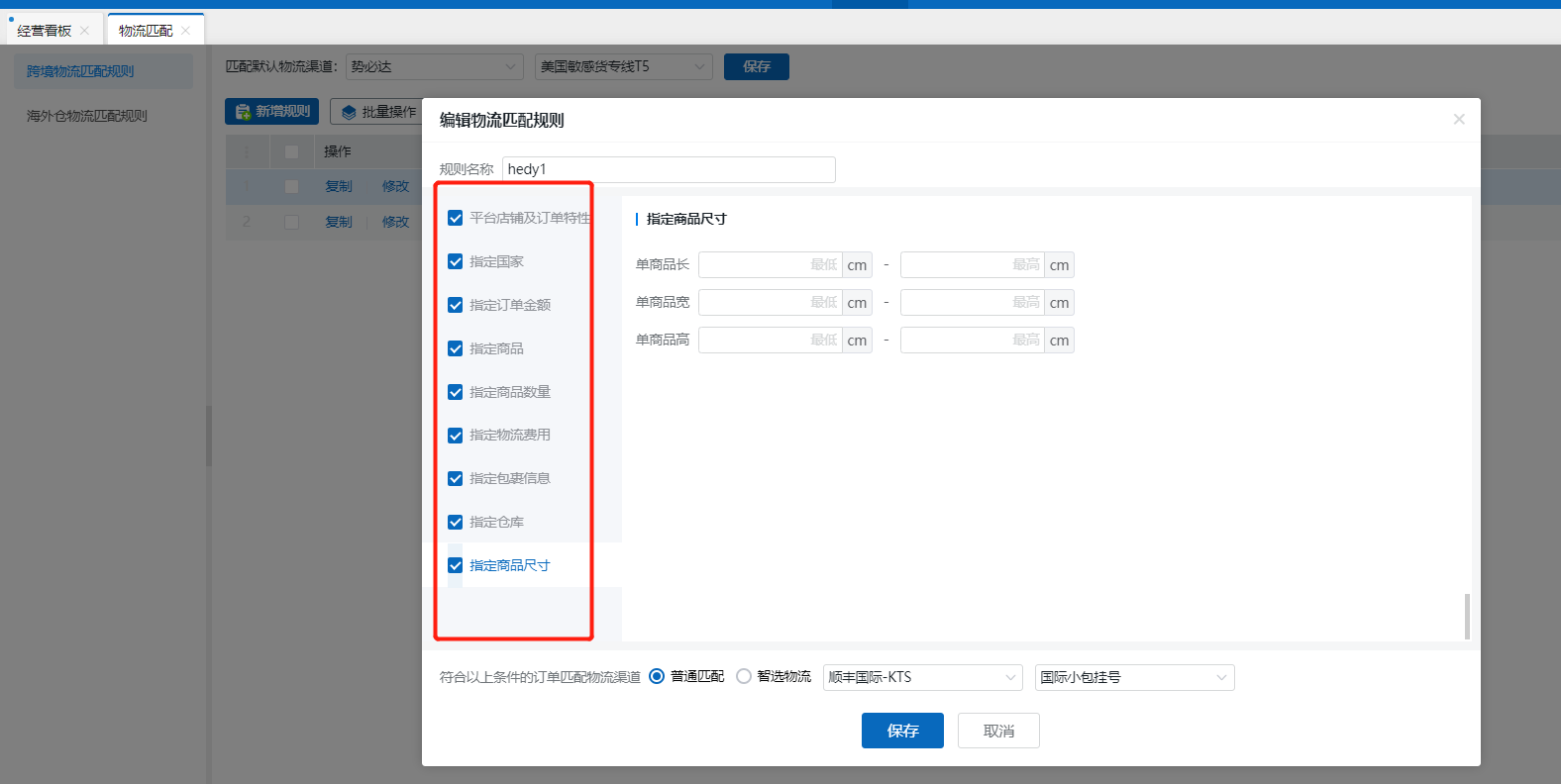Click the 操作 column header

tap(338, 151)
